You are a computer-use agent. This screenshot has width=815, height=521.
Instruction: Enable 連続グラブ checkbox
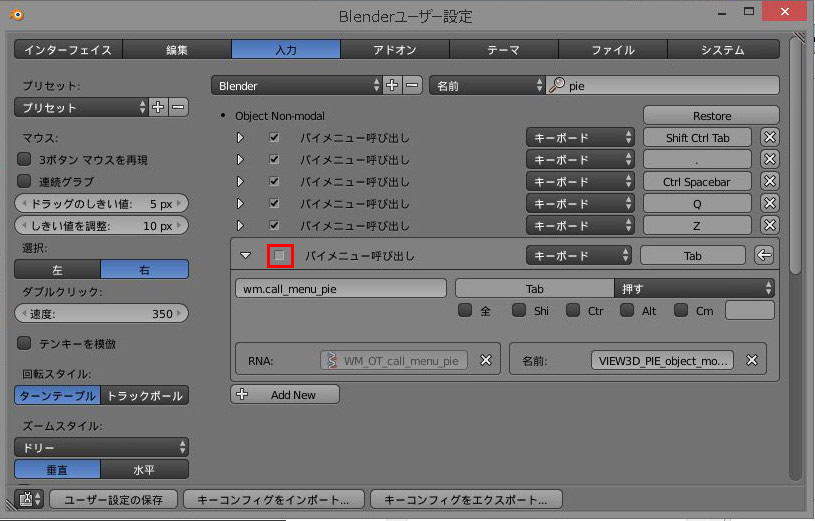24,181
